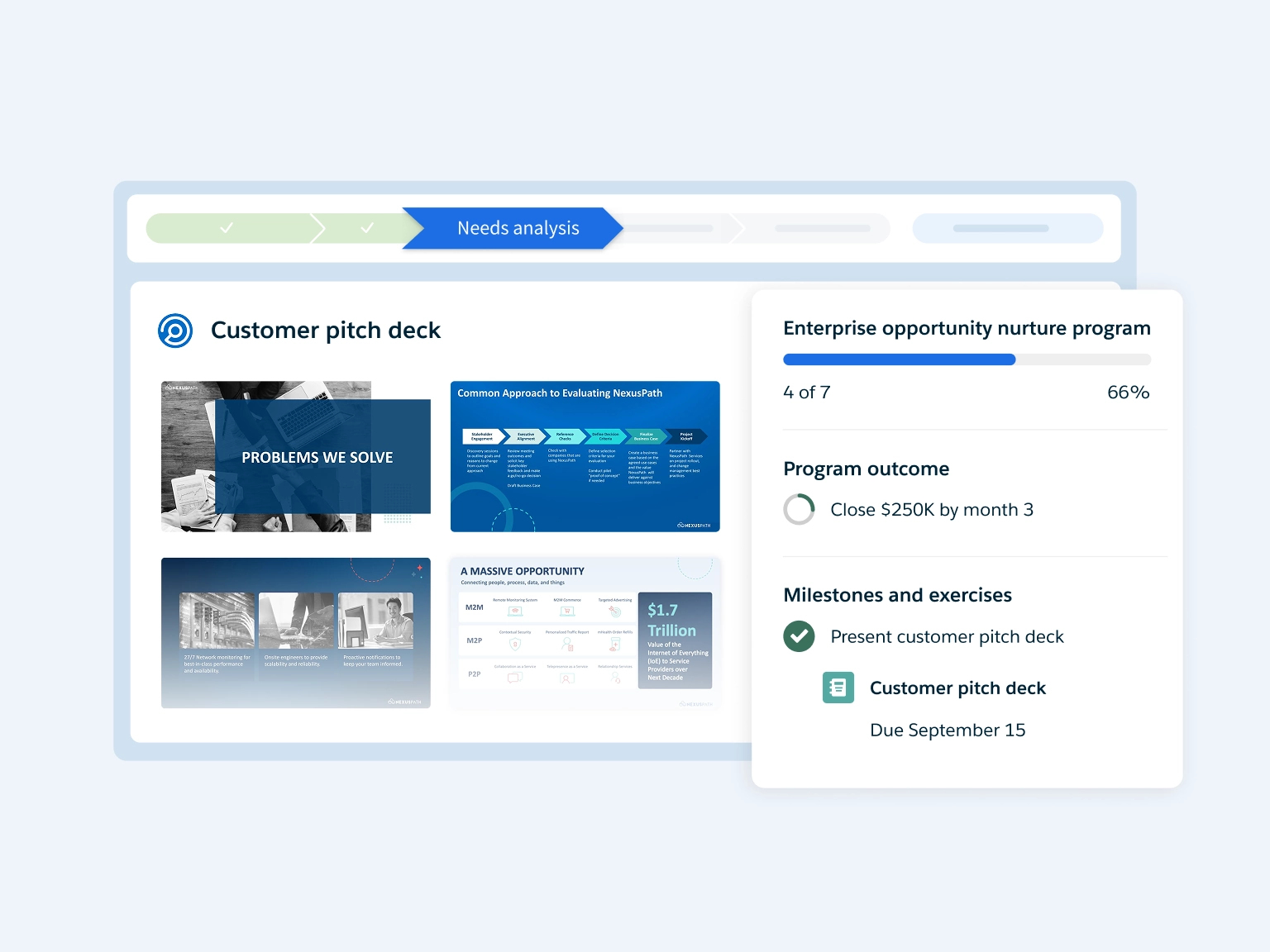Click the Enterprise opportunity nurture program title
The height and width of the screenshot is (952, 1270).
click(x=967, y=328)
